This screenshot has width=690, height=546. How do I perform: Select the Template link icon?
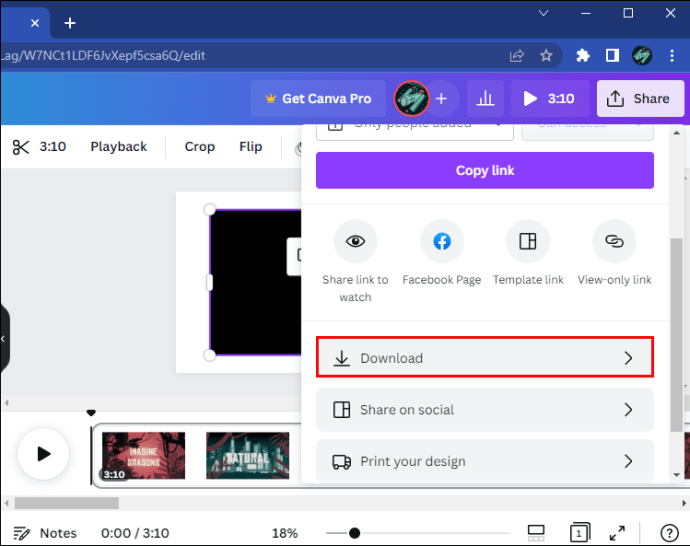[x=528, y=241]
